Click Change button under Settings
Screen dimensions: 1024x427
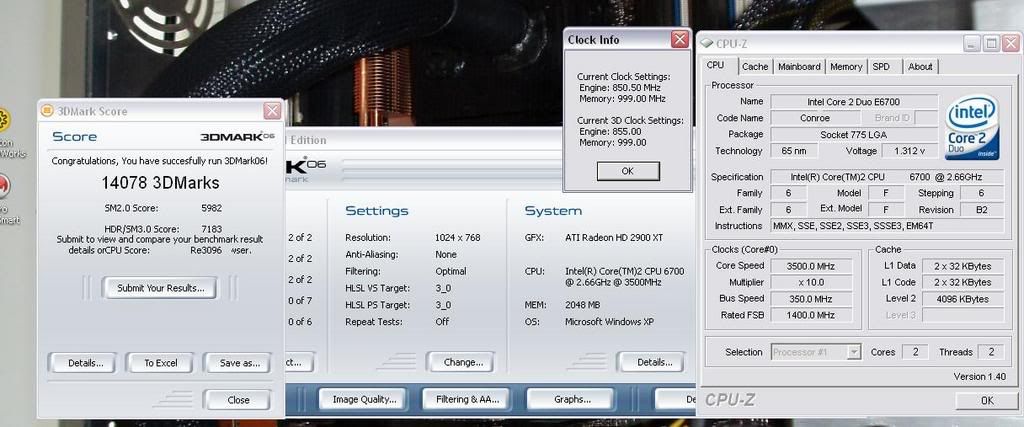463,362
